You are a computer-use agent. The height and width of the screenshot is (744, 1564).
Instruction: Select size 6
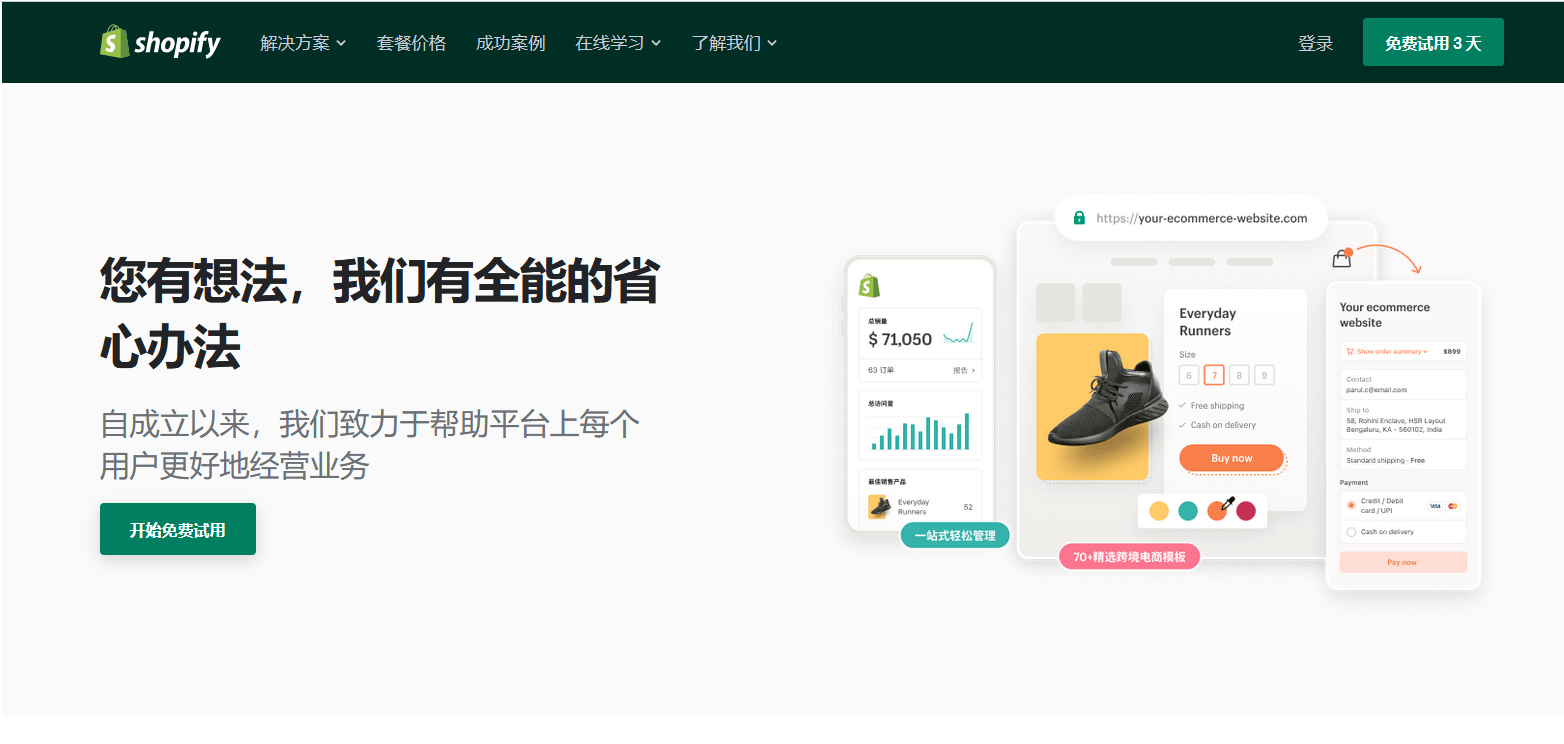click(1189, 375)
